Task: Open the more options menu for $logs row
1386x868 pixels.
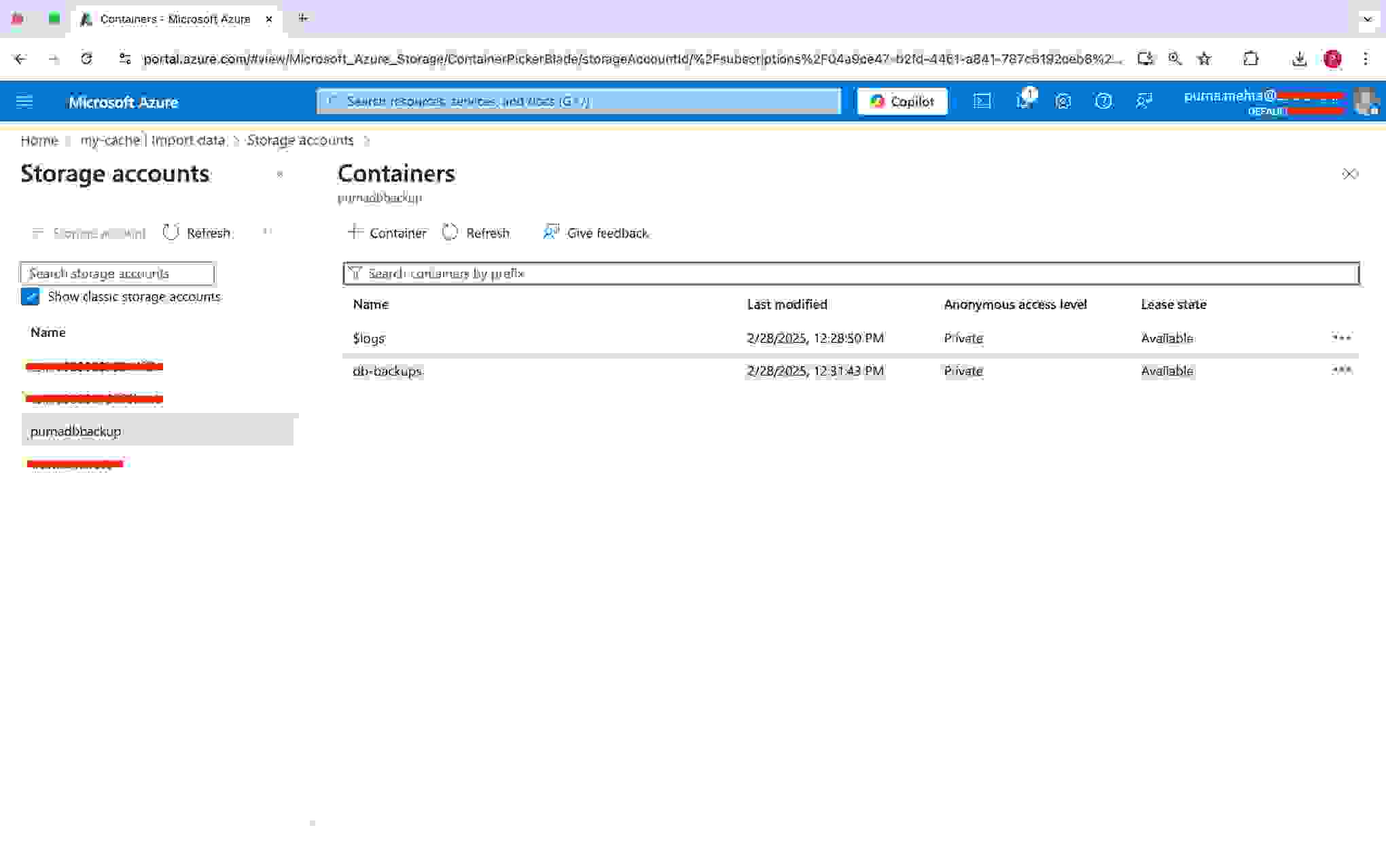Action: click(1341, 338)
